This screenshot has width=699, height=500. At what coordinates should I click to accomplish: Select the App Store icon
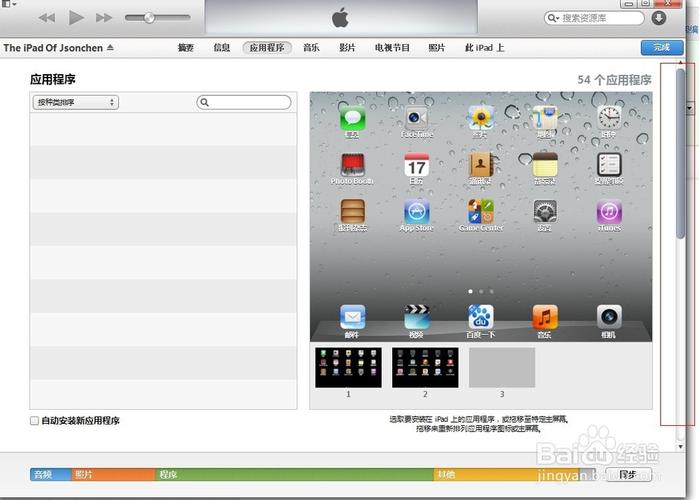417,211
